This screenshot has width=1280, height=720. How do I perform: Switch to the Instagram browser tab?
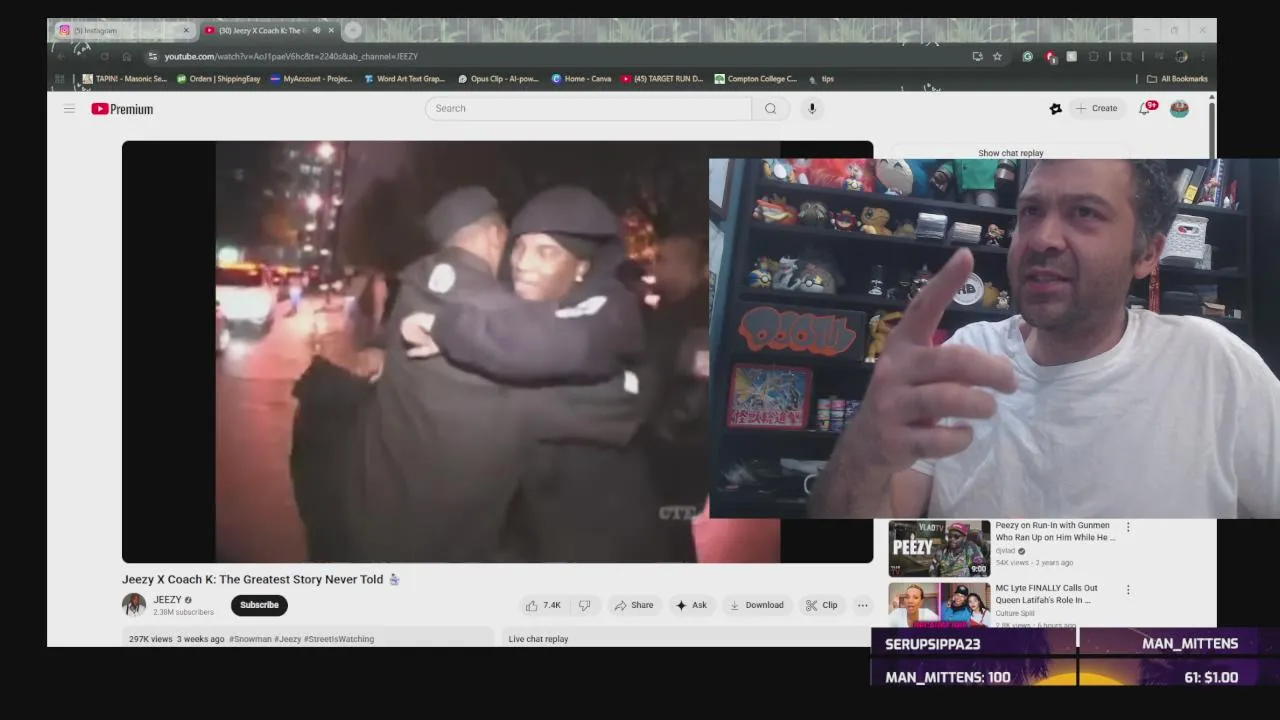click(x=120, y=30)
